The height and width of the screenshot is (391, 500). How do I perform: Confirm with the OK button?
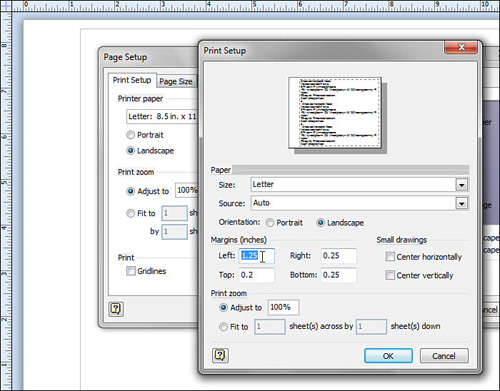388,356
